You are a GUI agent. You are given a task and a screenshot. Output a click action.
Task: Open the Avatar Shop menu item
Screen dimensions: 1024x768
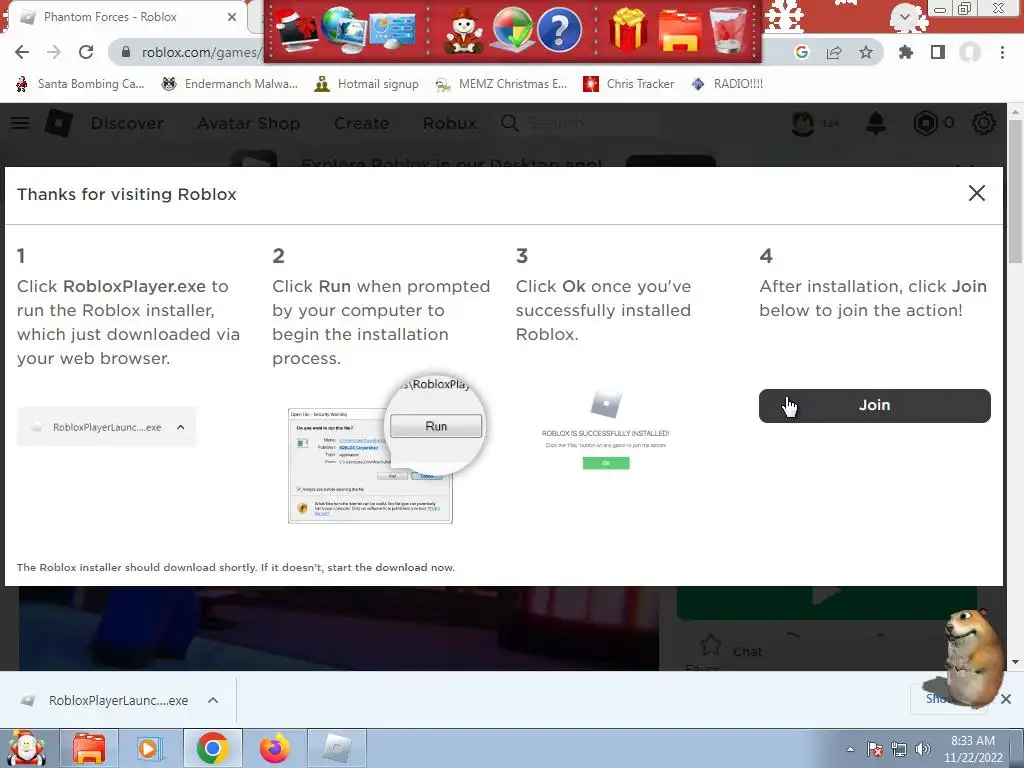tap(249, 123)
